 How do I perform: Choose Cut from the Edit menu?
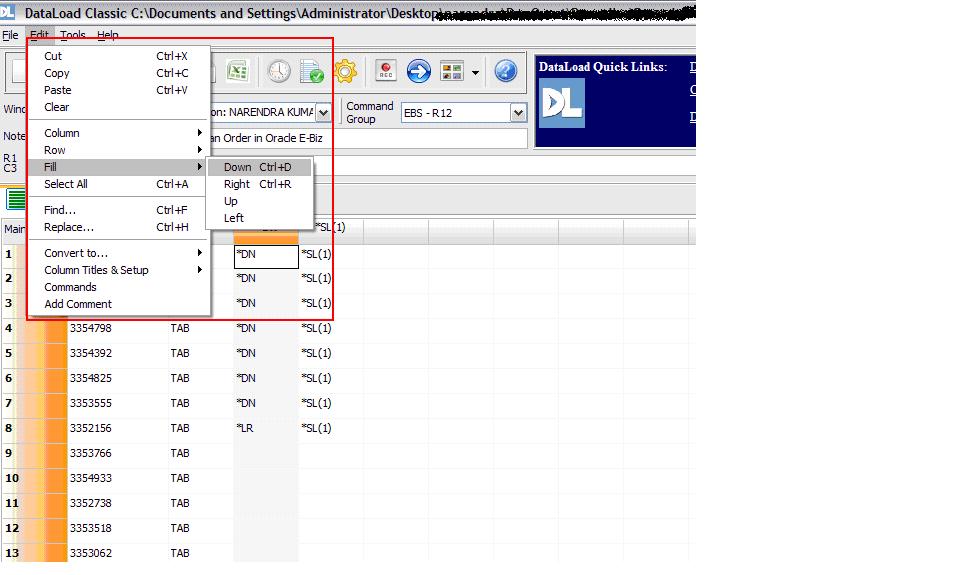click(119, 56)
